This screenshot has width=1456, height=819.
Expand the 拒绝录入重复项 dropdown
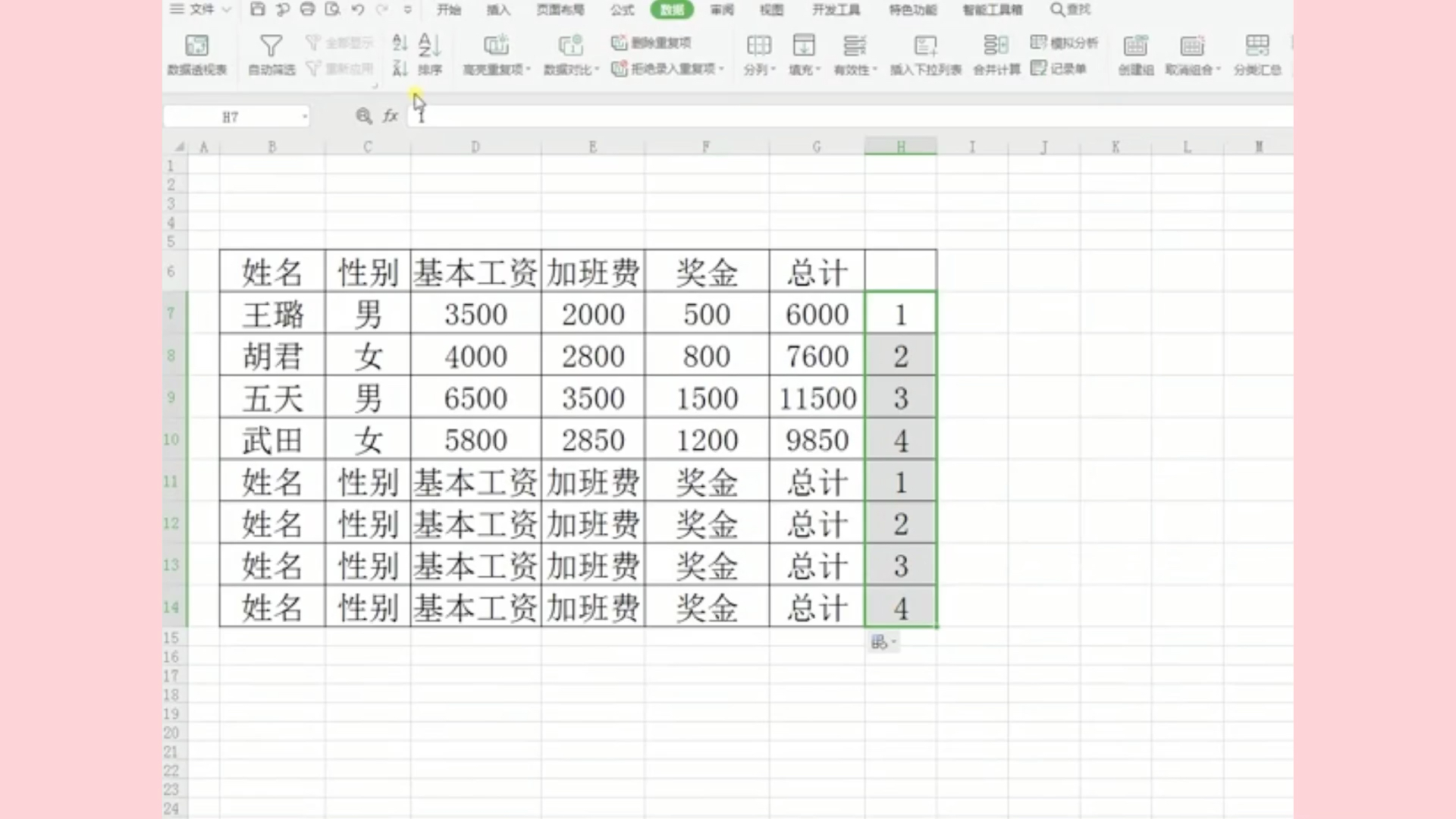721,69
